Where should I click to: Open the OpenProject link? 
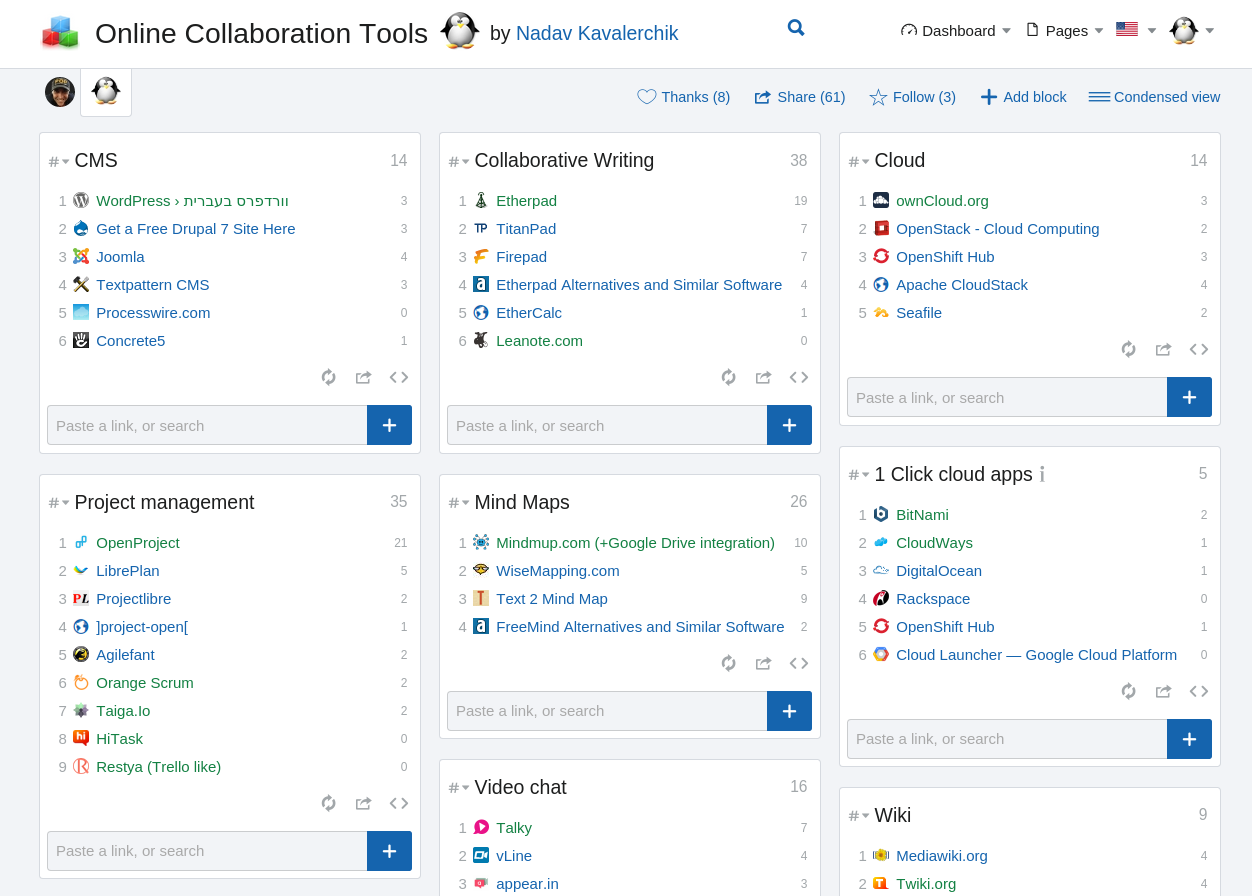(x=138, y=543)
